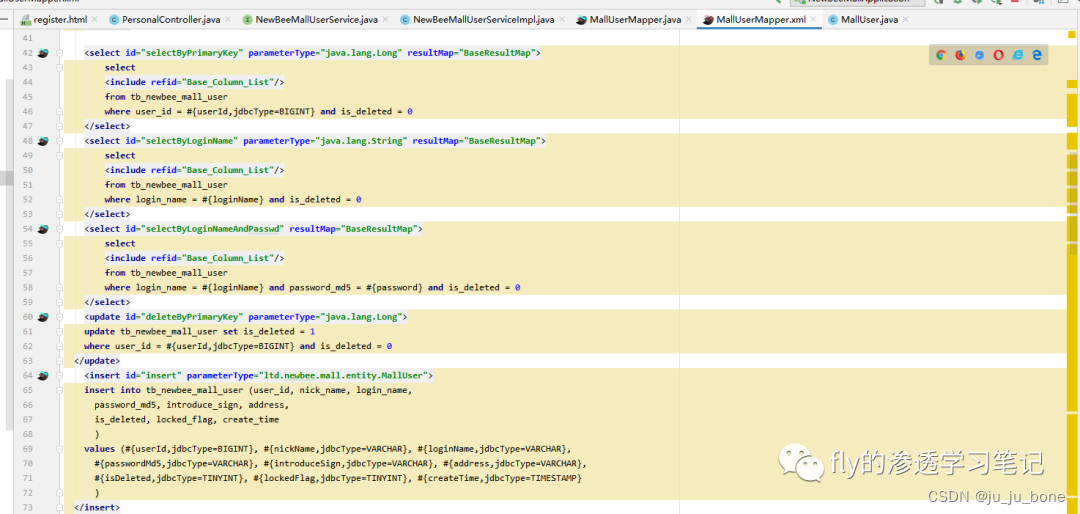This screenshot has height=514, width=1080.
Task: Open in Safari browser icon
Action: [979, 55]
